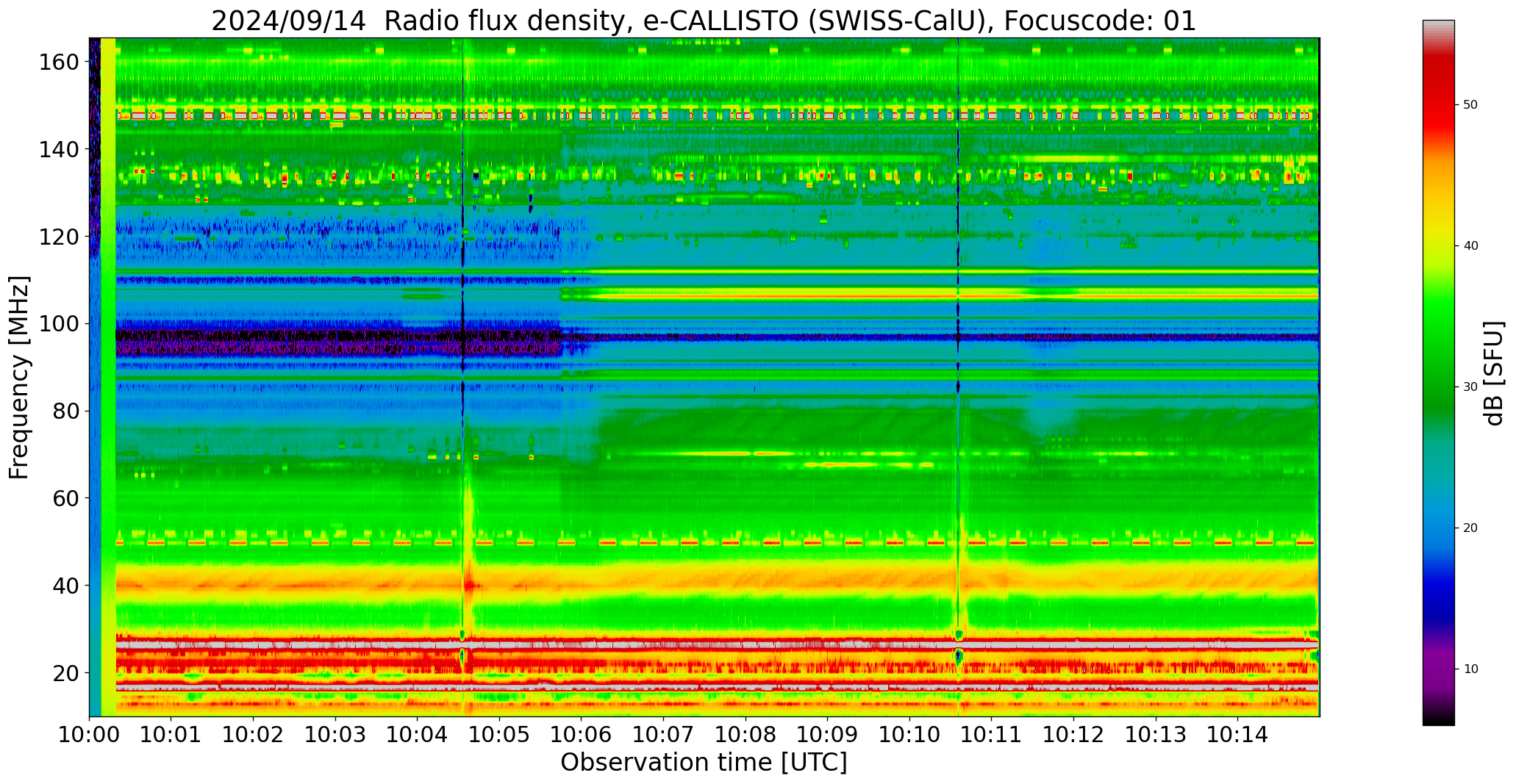Click the 80 frequency tick label

(x=66, y=411)
